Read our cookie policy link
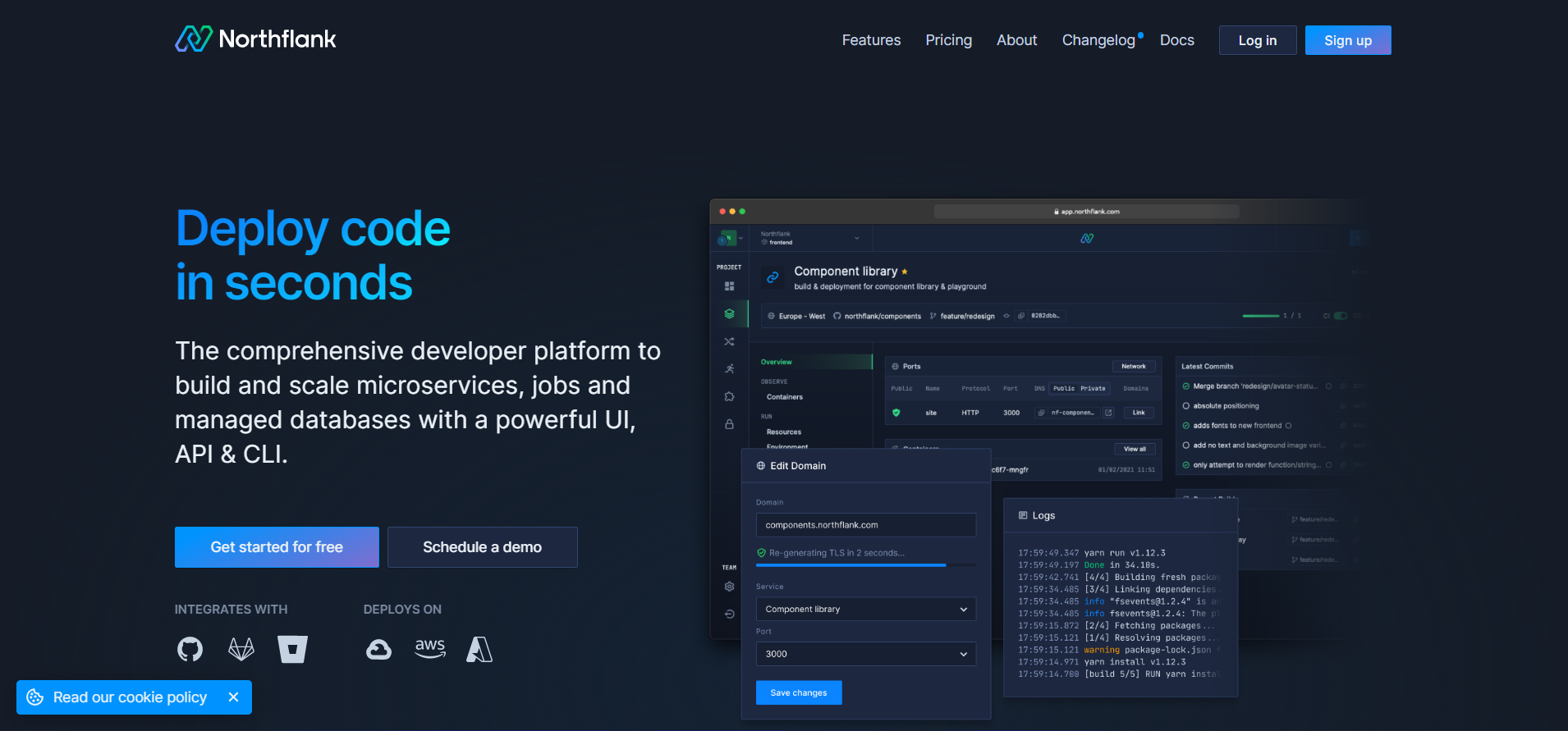This screenshot has width=1568, height=731. (x=130, y=697)
